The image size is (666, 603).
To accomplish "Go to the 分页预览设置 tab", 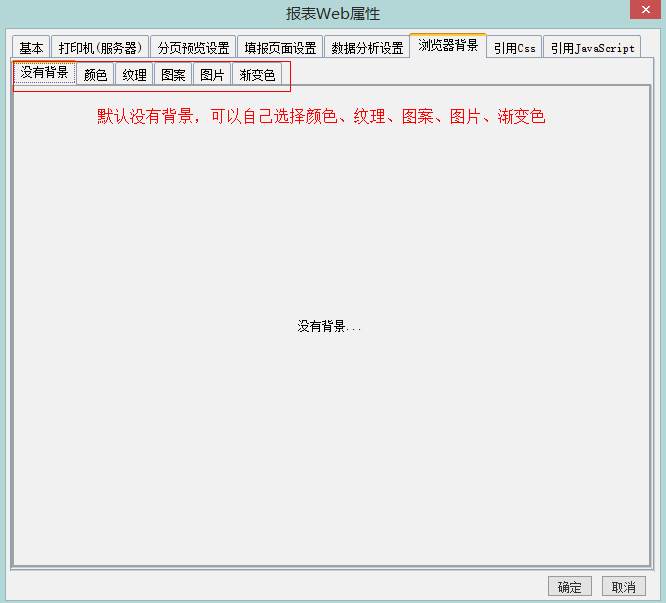I will pyautogui.click(x=193, y=47).
